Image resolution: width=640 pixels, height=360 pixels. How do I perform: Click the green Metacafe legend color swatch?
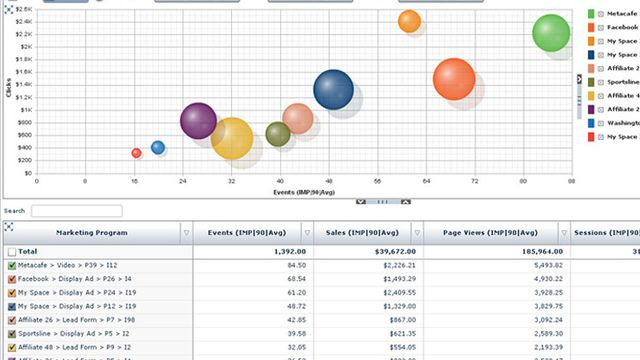[591, 14]
